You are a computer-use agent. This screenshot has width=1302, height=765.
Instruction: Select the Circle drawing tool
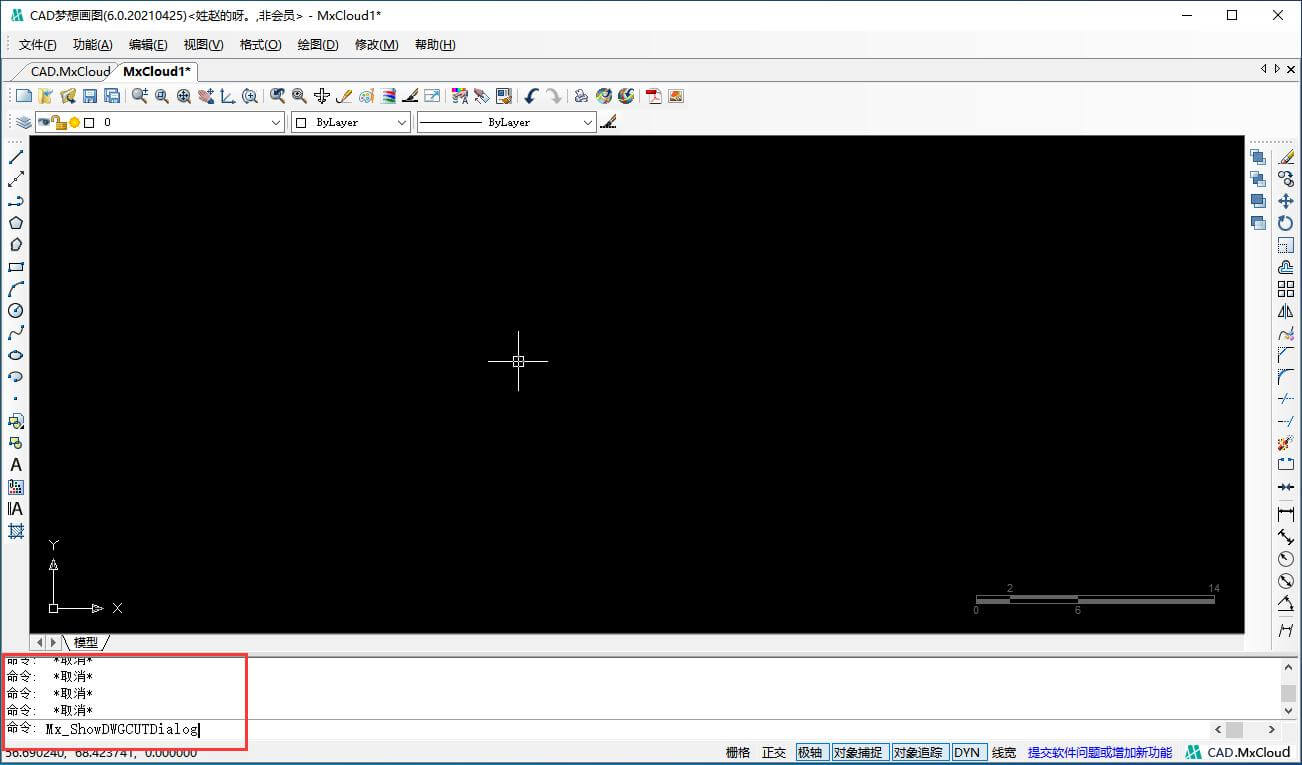tap(16, 311)
